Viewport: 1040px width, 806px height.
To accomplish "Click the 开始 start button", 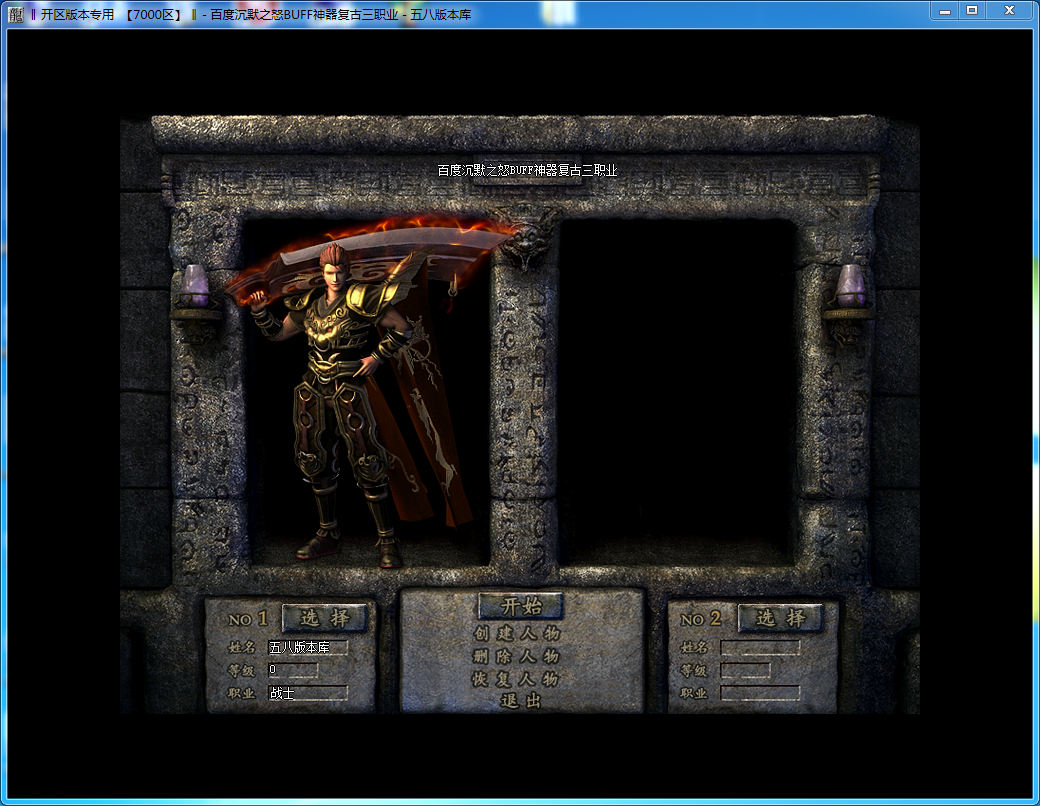I will [x=521, y=606].
